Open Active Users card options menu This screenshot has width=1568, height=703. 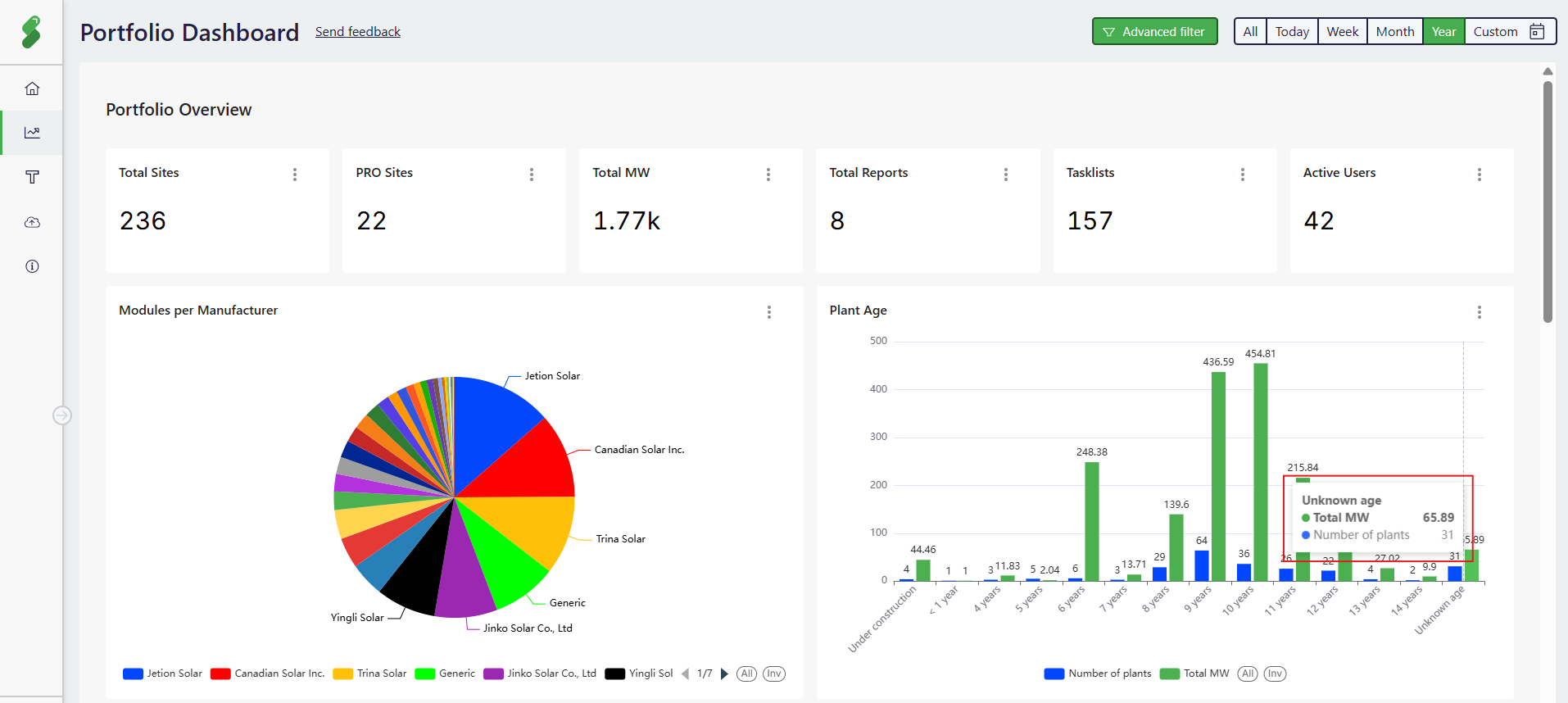[x=1480, y=175]
